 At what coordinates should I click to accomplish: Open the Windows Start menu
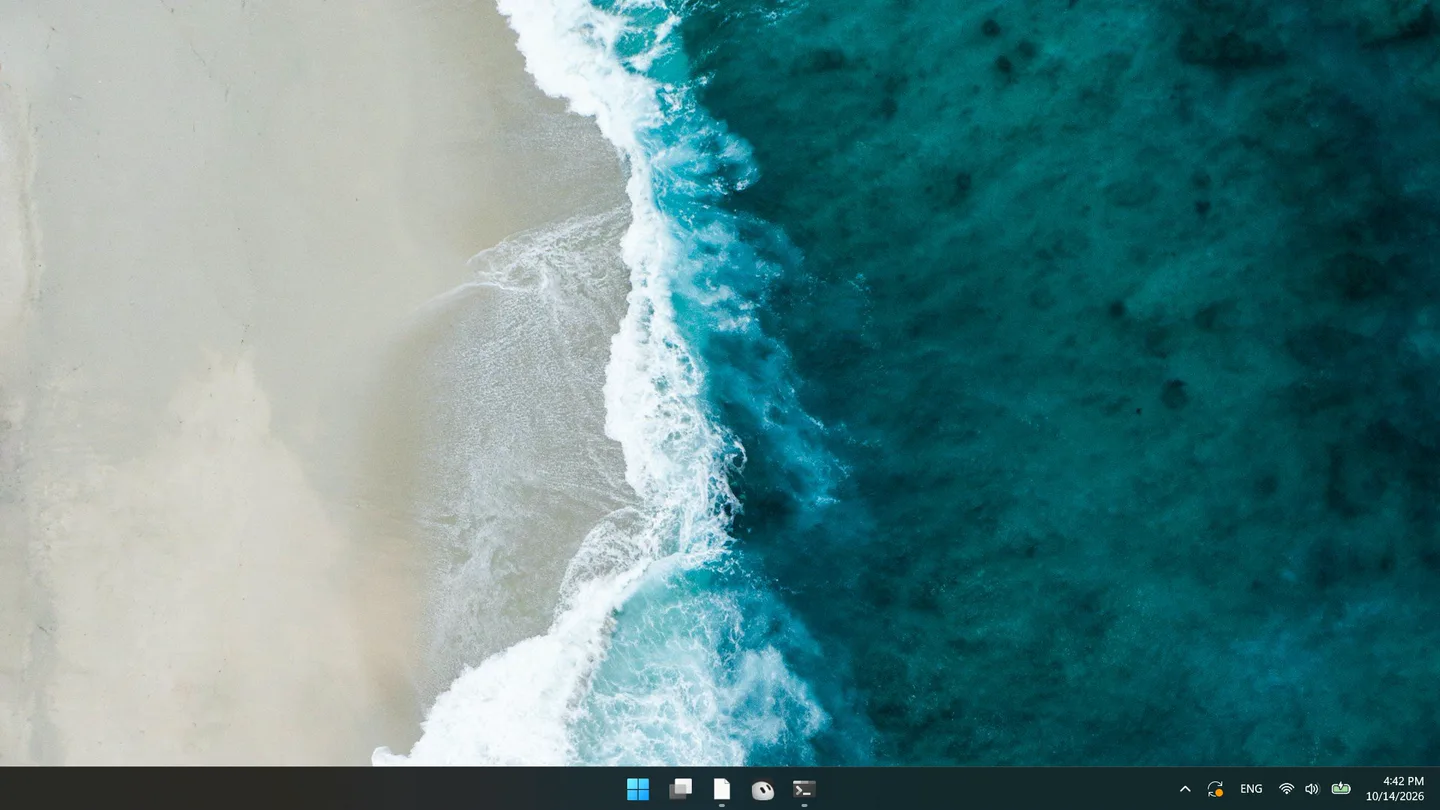coord(638,789)
